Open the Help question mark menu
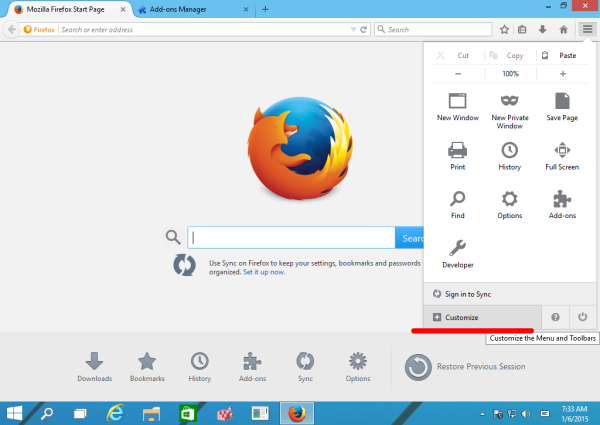The width and height of the screenshot is (600, 425). coord(555,317)
